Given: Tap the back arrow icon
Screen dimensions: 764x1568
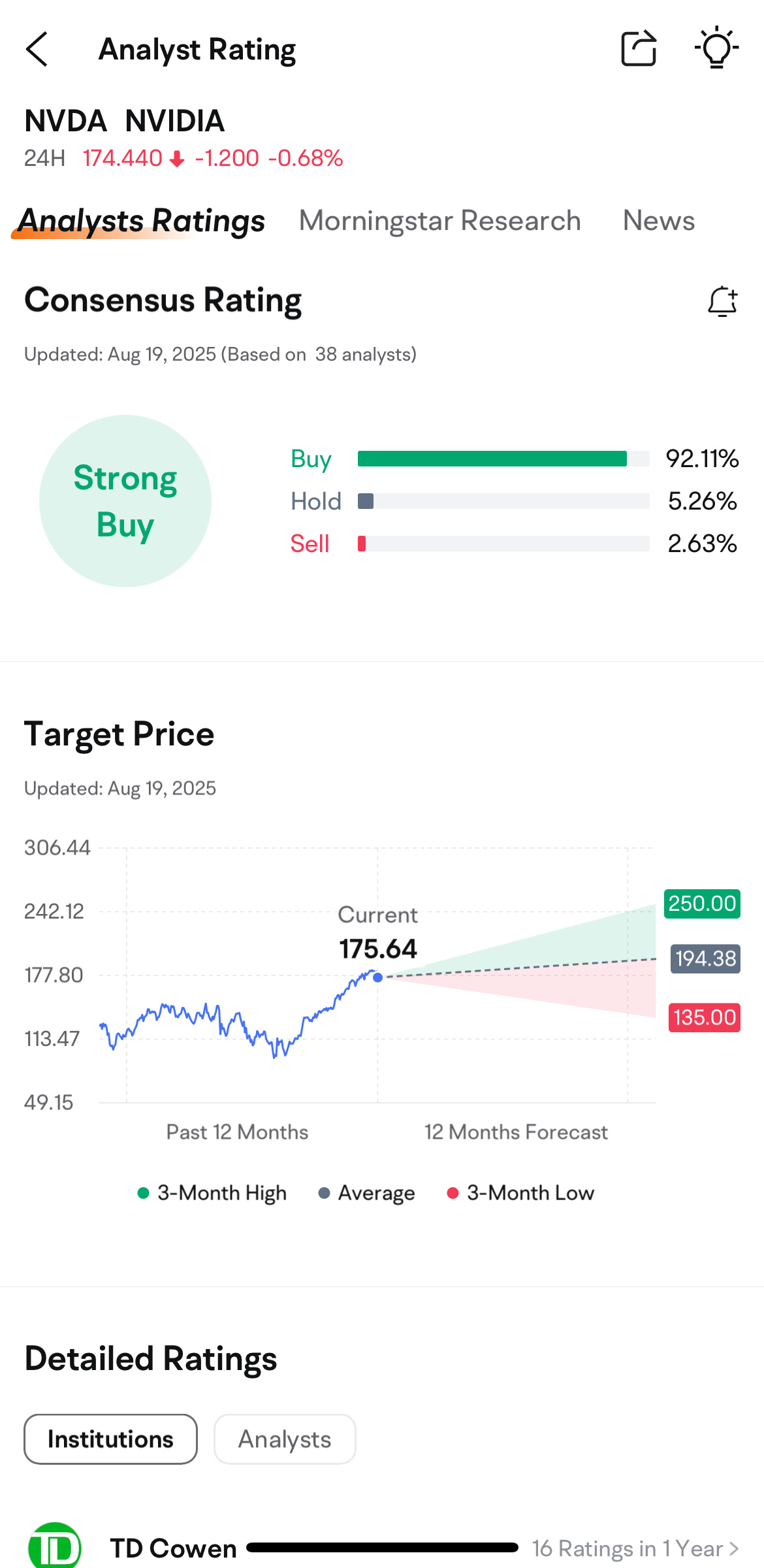Looking at the screenshot, I should tap(37, 49).
